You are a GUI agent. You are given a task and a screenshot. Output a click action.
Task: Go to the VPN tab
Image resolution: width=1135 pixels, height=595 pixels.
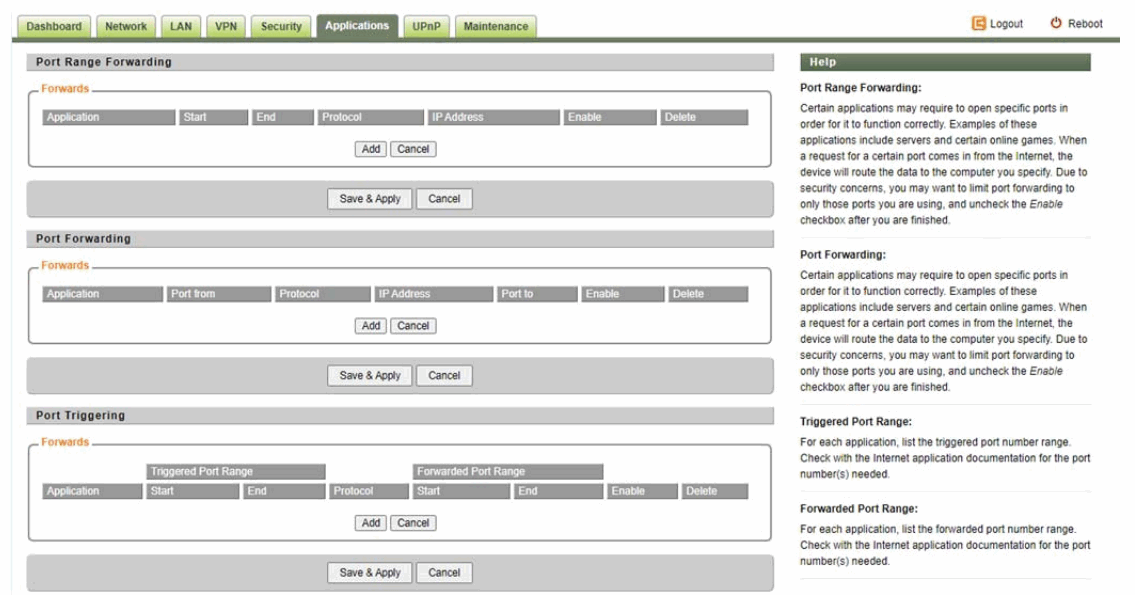click(226, 26)
